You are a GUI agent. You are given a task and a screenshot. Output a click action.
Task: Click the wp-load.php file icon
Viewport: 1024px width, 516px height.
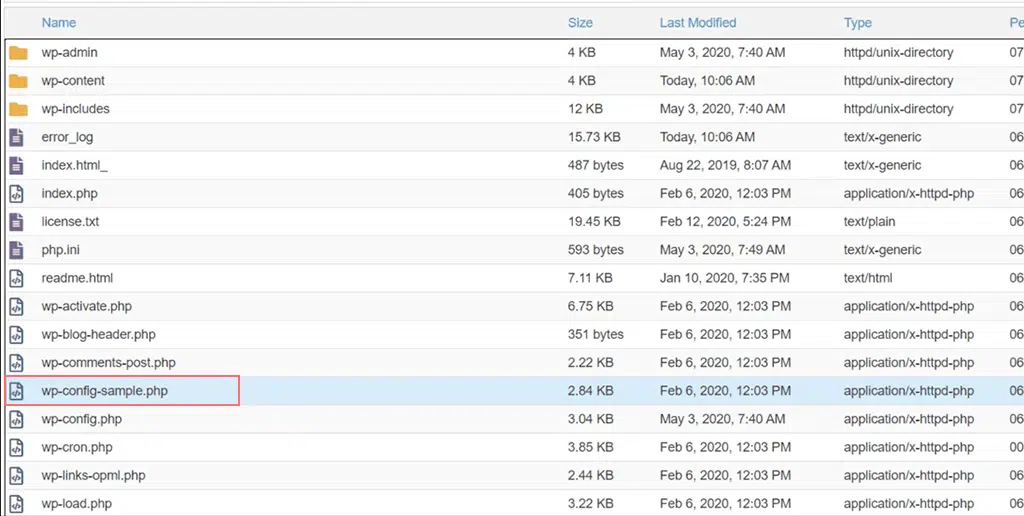click(16, 504)
